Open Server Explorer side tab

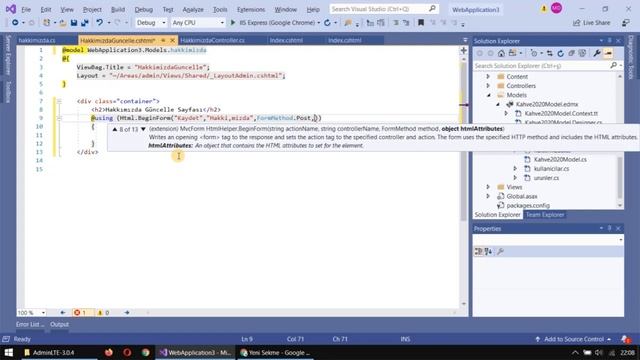point(8,55)
